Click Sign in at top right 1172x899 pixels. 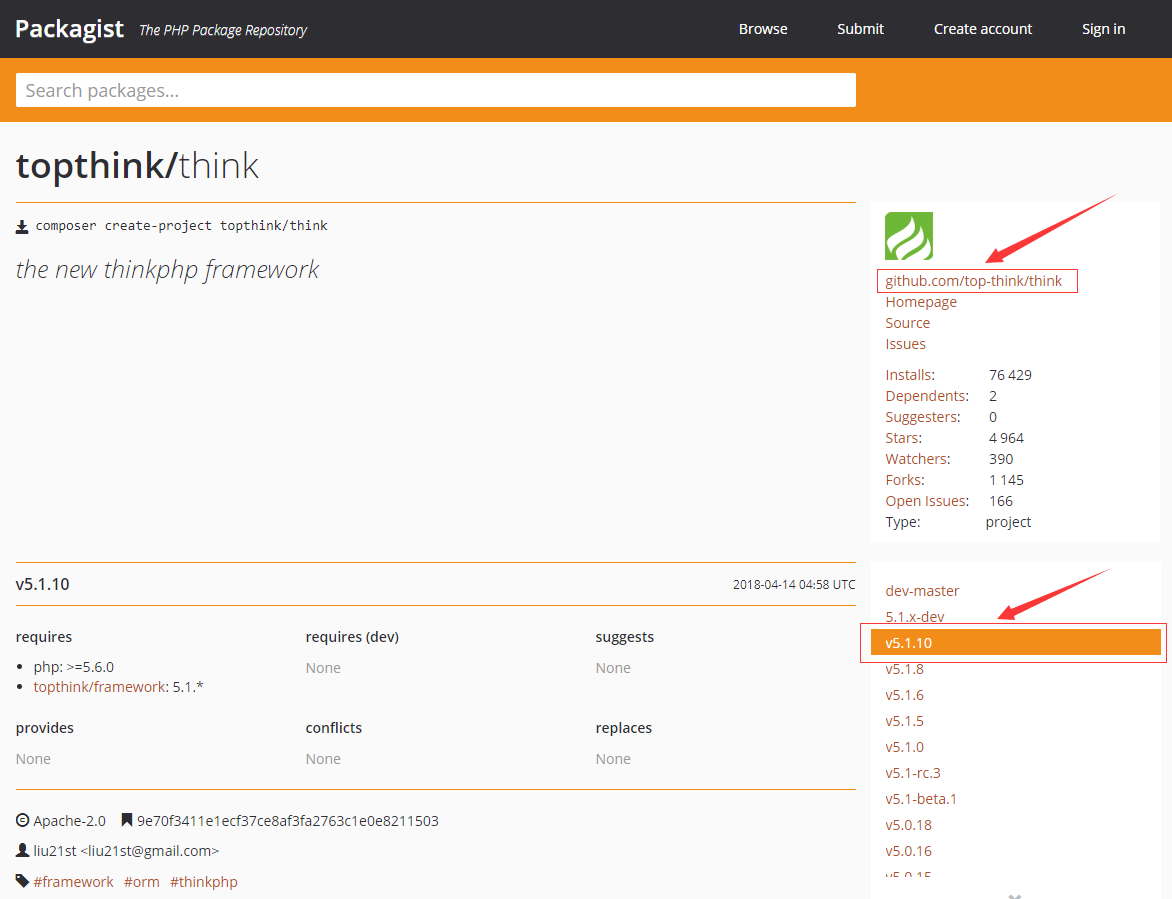tap(1103, 29)
